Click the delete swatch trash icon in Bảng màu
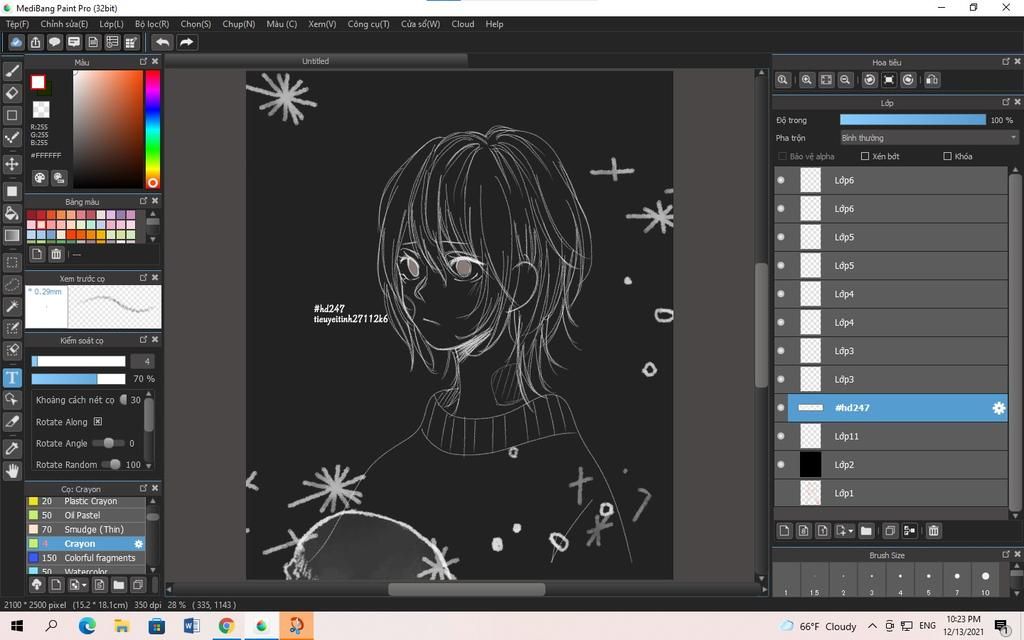This screenshot has height=640, width=1024. 56,254
